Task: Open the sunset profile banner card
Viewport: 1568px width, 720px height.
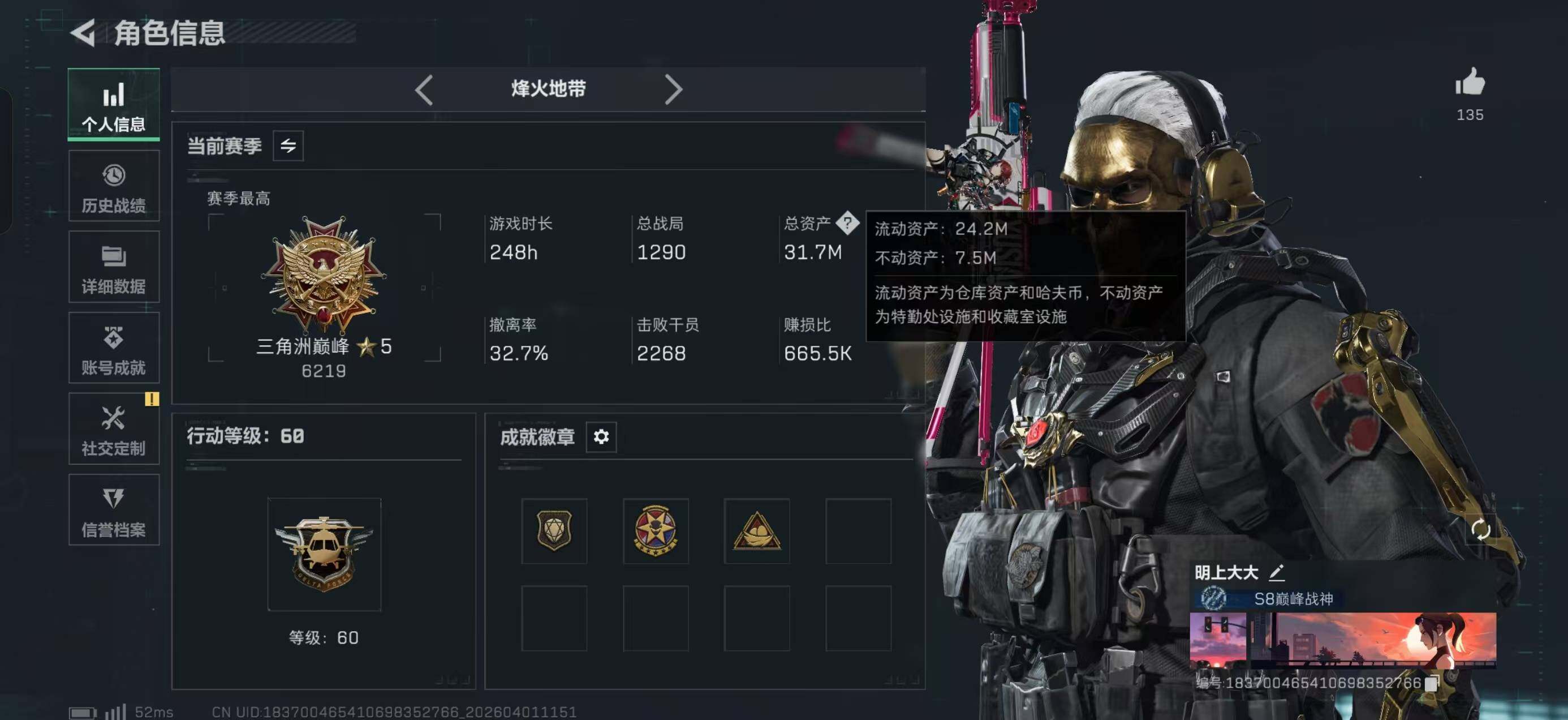Action: coord(1343,640)
